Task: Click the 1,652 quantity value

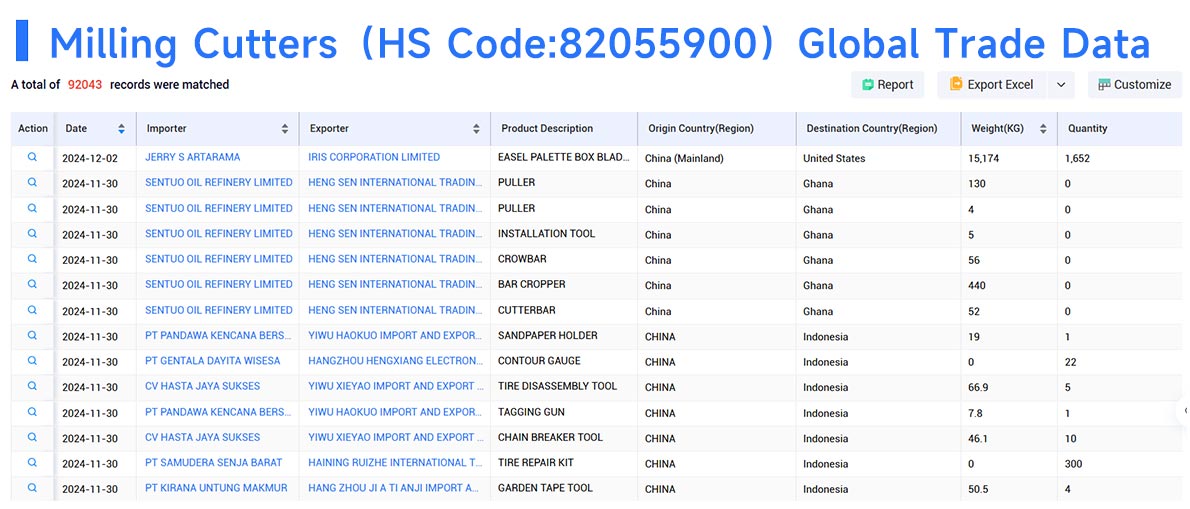Action: (1077, 159)
